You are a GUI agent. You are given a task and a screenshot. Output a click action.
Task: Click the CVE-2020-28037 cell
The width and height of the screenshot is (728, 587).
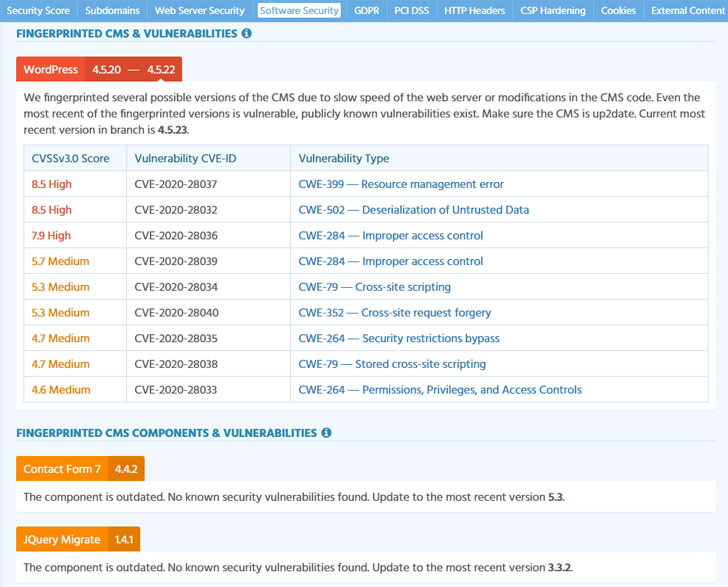click(x=208, y=184)
